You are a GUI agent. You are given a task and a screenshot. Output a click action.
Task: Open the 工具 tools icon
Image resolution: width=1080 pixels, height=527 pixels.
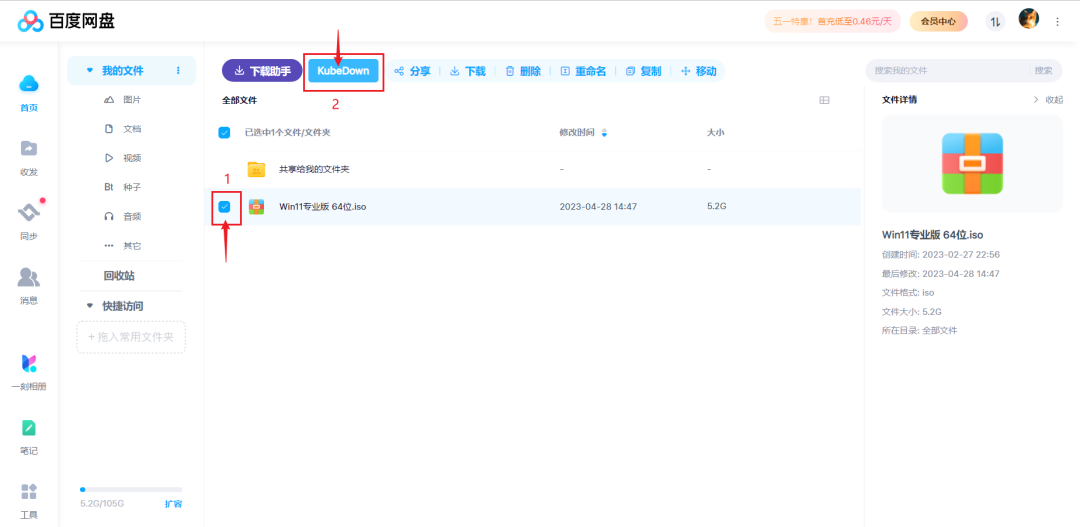pyautogui.click(x=29, y=492)
